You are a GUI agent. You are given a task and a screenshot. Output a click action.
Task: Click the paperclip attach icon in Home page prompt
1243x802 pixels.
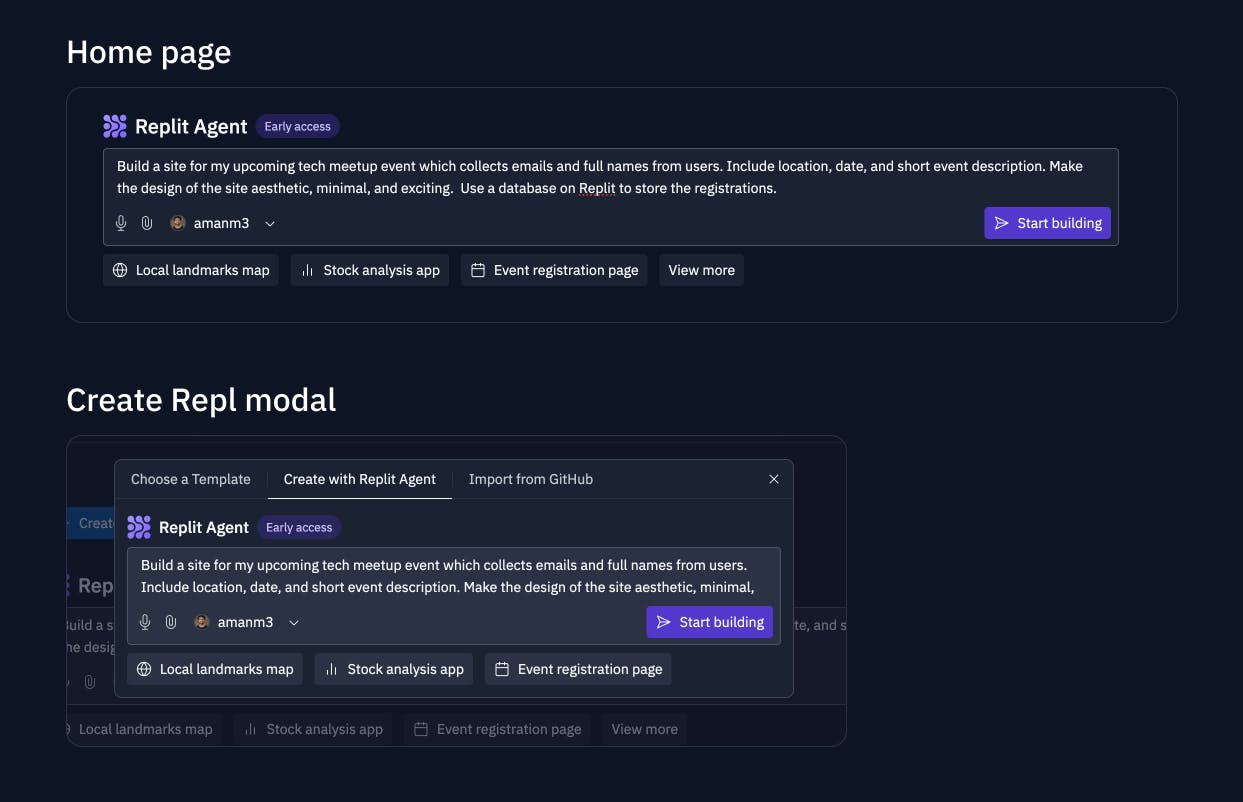(147, 223)
